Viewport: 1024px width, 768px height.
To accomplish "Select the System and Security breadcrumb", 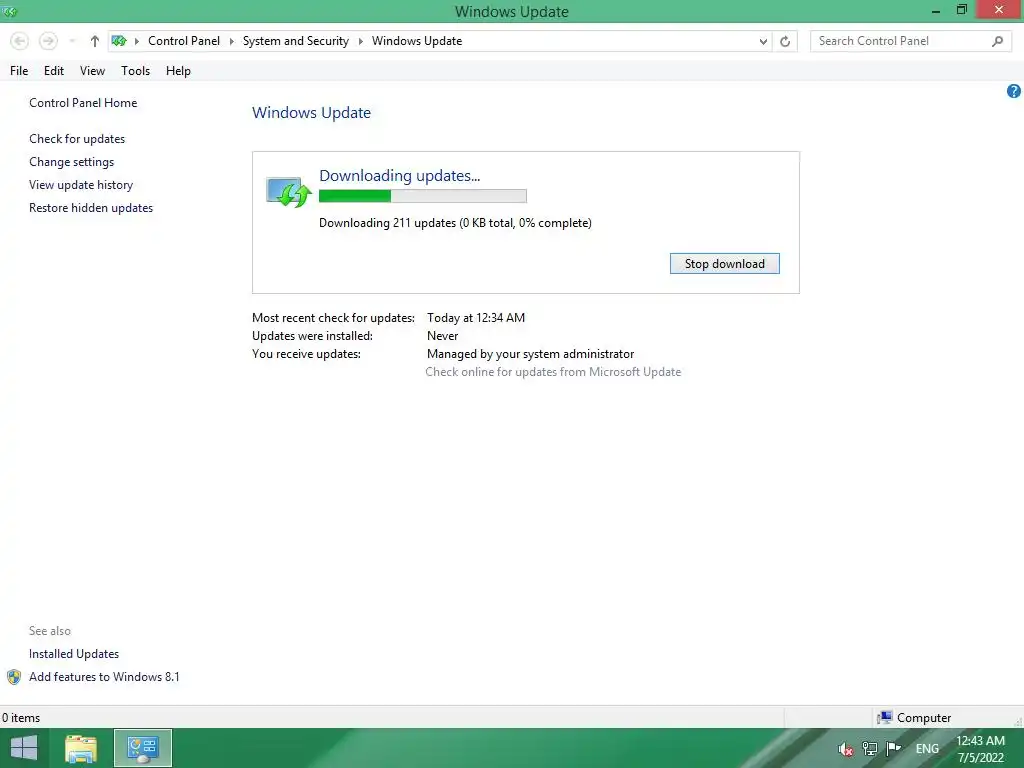I will pyautogui.click(x=295, y=41).
